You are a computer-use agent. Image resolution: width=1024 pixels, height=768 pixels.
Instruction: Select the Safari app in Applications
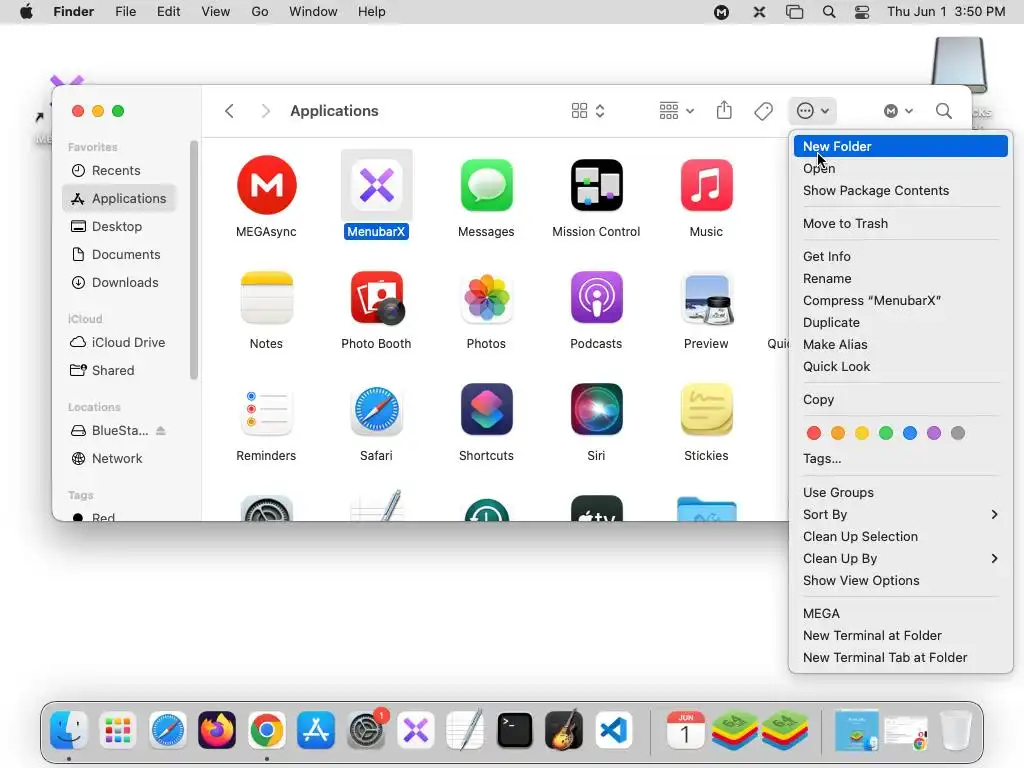pos(376,410)
